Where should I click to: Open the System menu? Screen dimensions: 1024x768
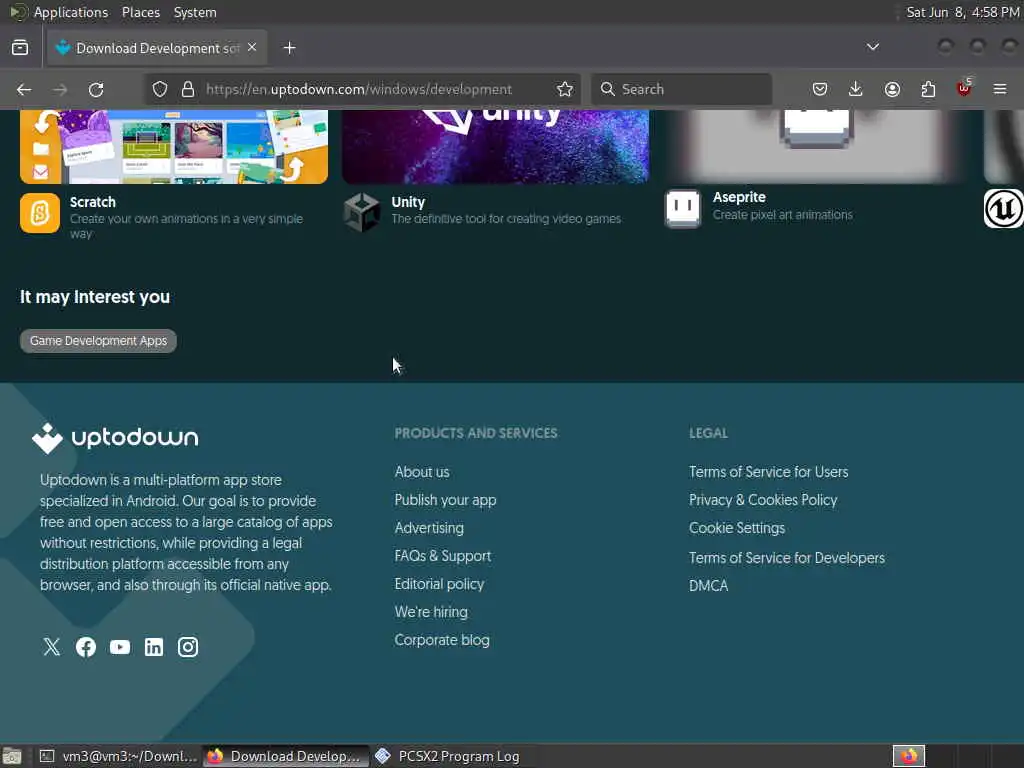click(x=195, y=12)
